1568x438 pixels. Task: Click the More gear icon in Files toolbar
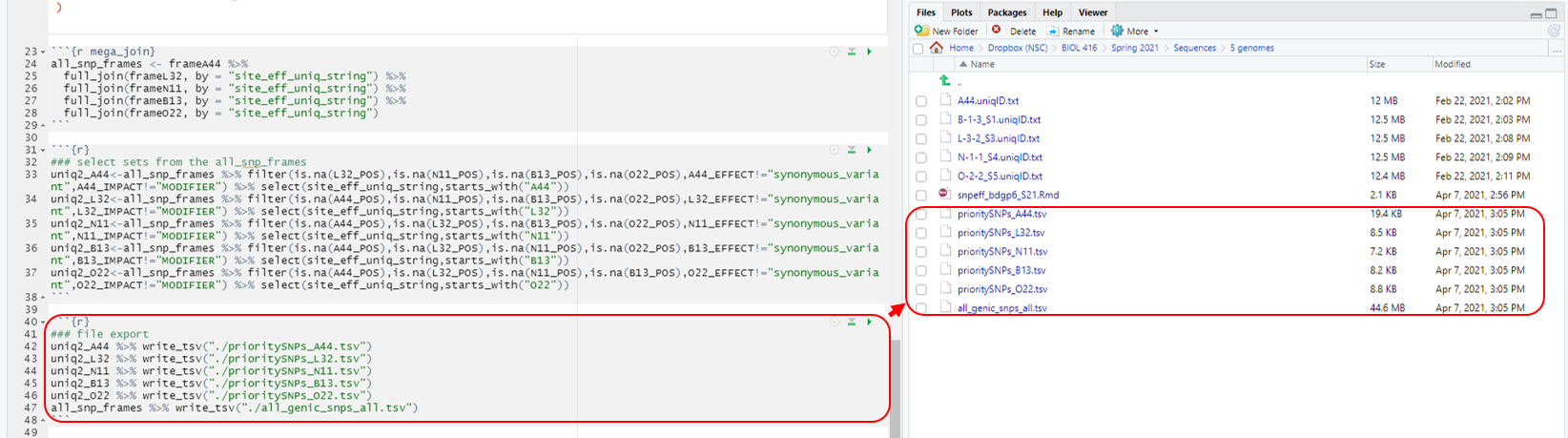1117,31
